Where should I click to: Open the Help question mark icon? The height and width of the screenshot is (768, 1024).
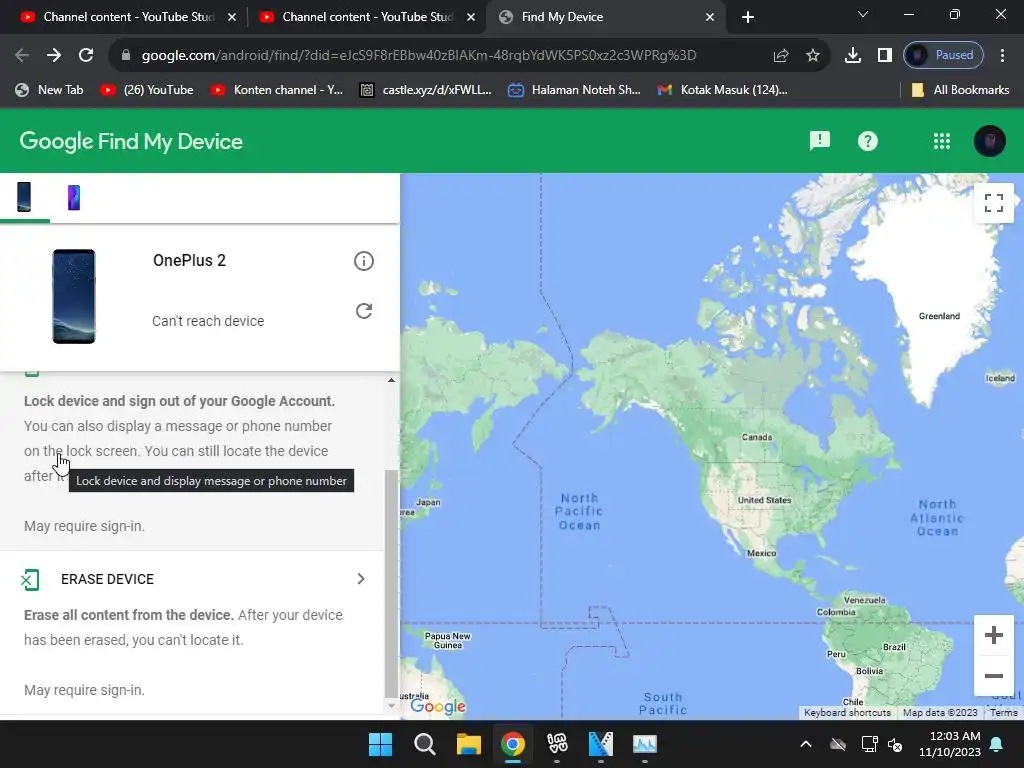click(868, 141)
